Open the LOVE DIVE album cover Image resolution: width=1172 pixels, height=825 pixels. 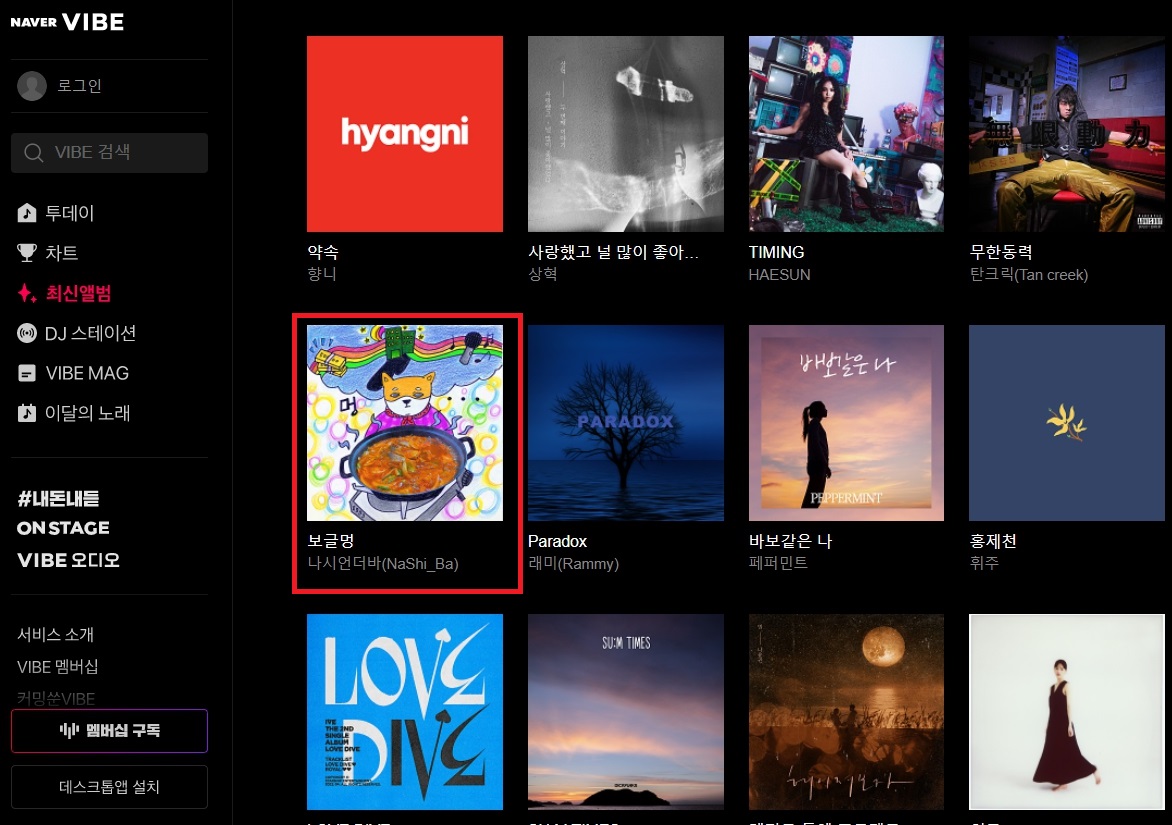pos(405,712)
